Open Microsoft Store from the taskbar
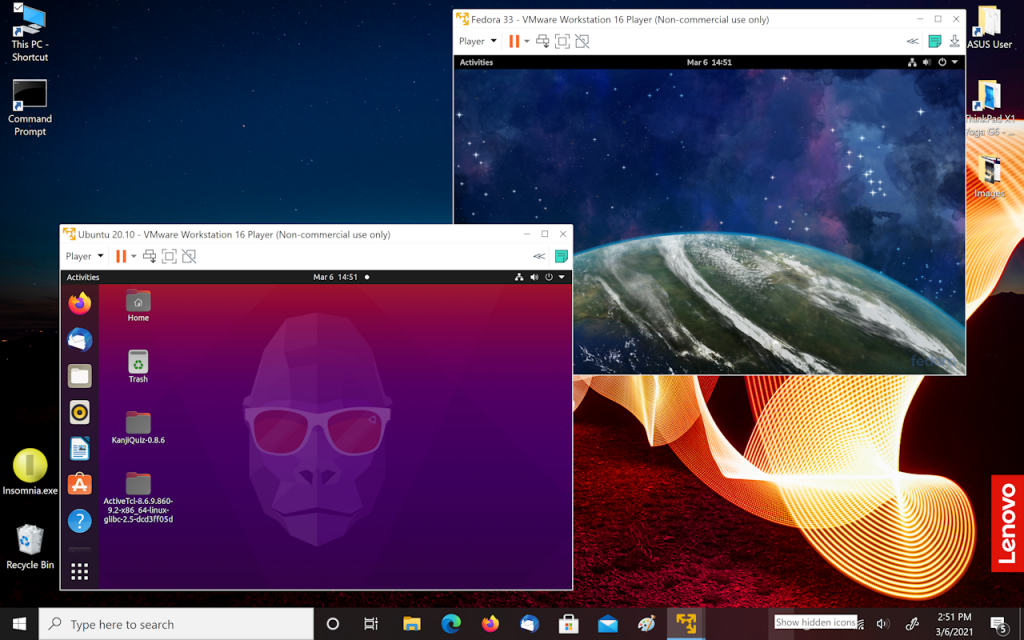The height and width of the screenshot is (640, 1024). tap(568, 624)
